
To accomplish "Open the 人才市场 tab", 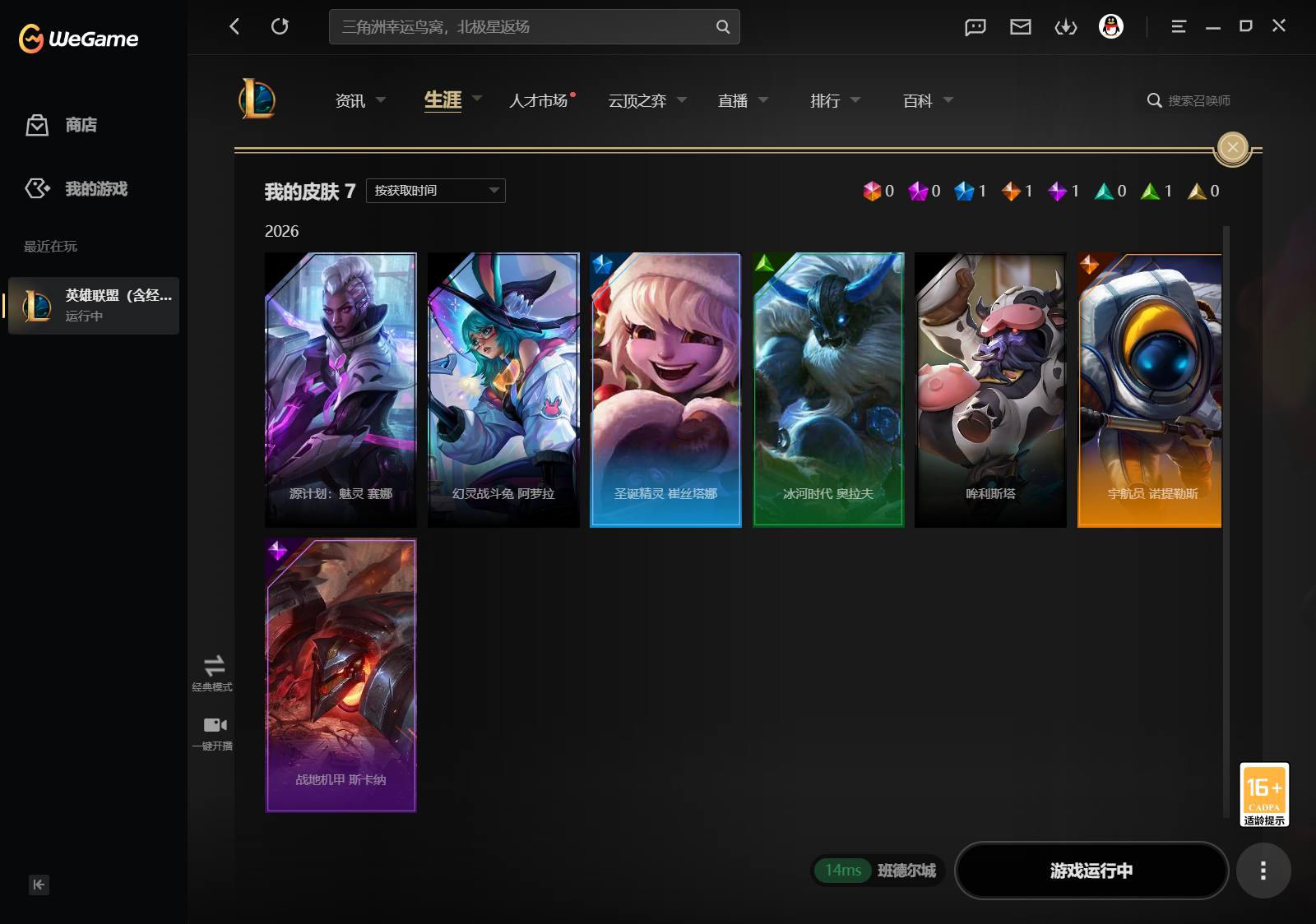I will coord(539,100).
